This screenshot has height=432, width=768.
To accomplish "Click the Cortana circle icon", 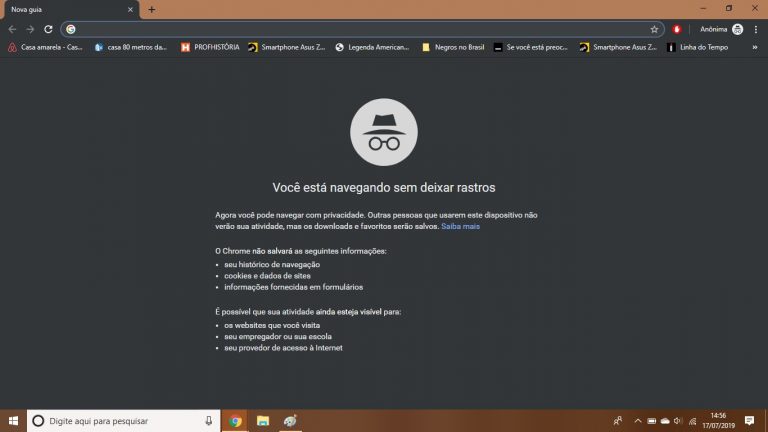I will point(38,421).
